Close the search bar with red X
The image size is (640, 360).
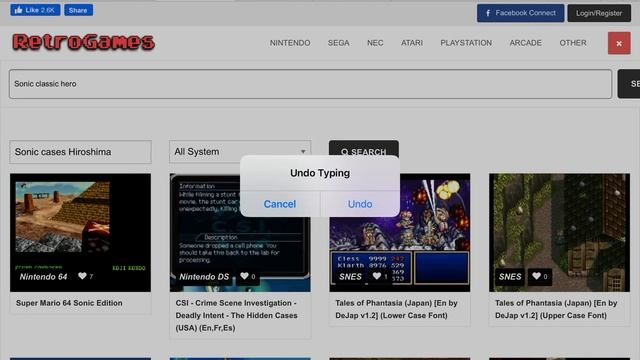(x=619, y=43)
